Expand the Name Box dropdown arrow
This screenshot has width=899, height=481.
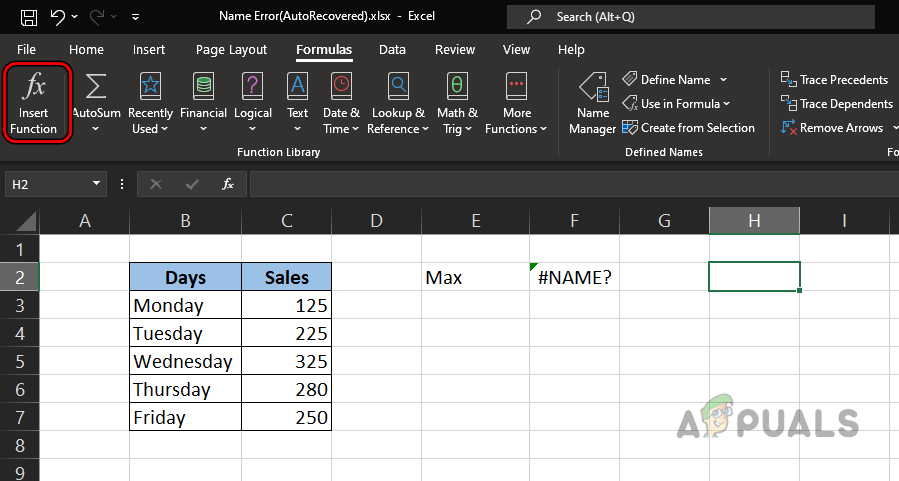[x=96, y=183]
